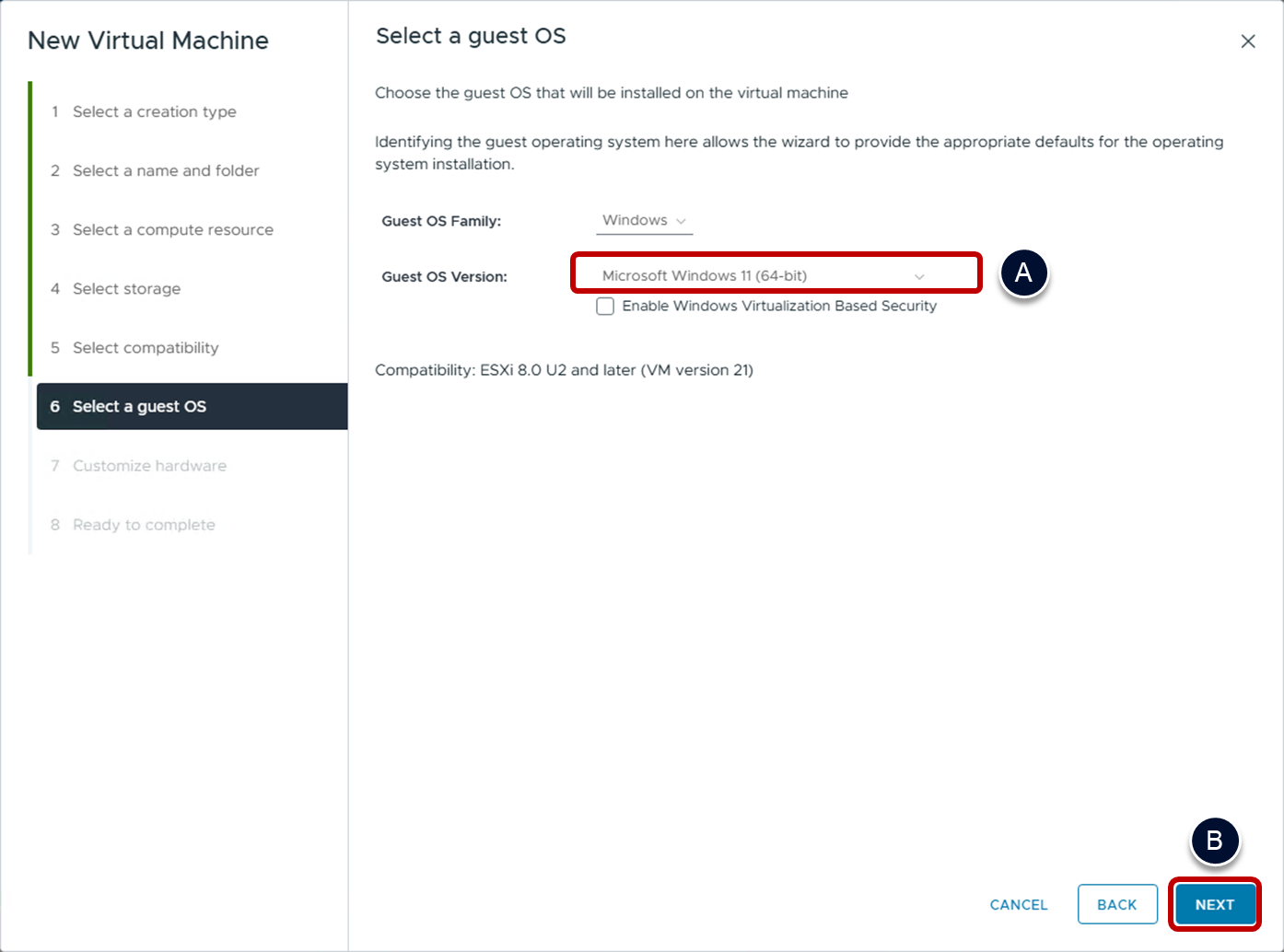Click the Ready to complete step
Screen dimensions: 1284x952
point(144,524)
